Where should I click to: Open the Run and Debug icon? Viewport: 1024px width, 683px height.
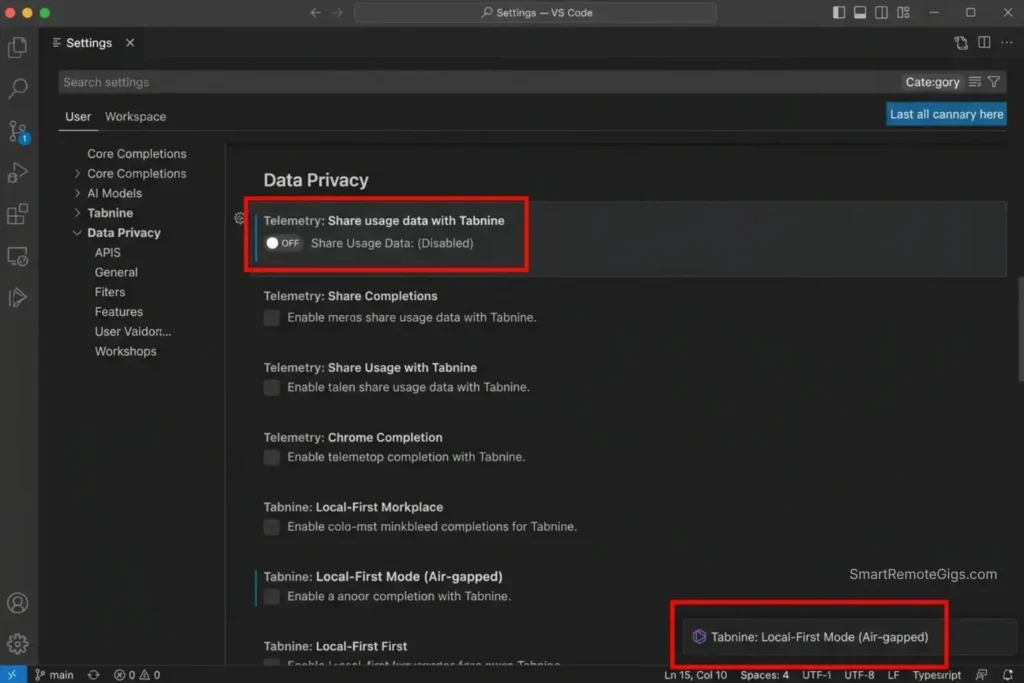click(17, 172)
